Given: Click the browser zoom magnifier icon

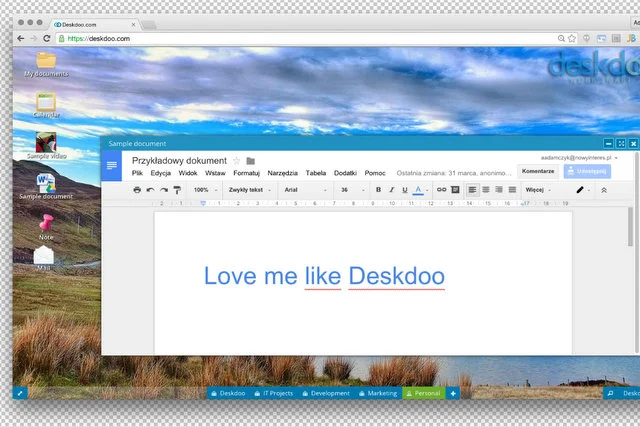Looking at the screenshot, I should pos(561,38).
